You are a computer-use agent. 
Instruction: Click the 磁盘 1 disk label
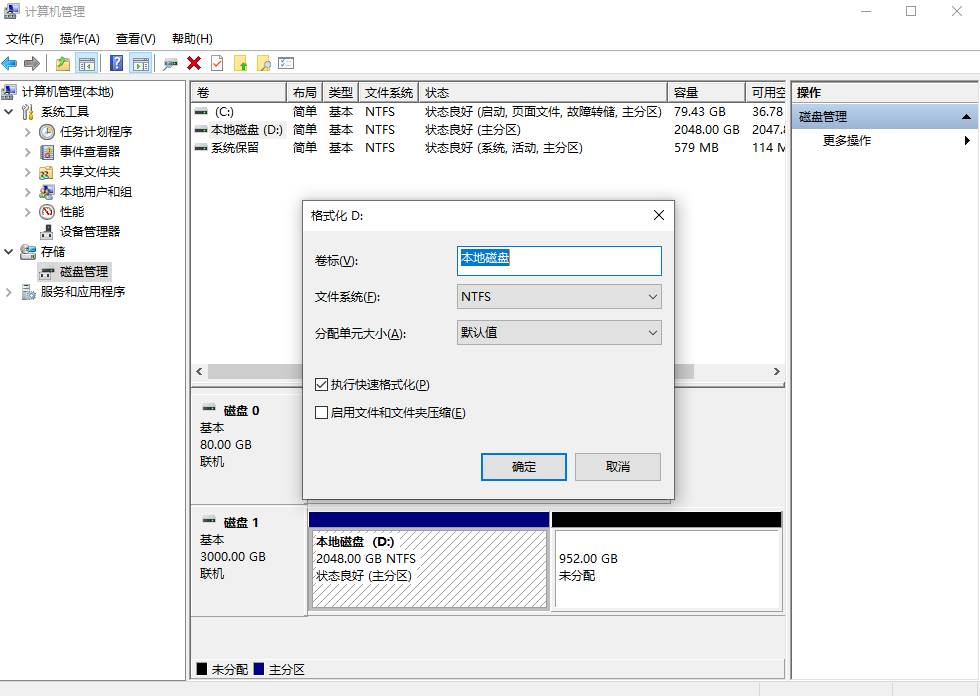[241, 522]
